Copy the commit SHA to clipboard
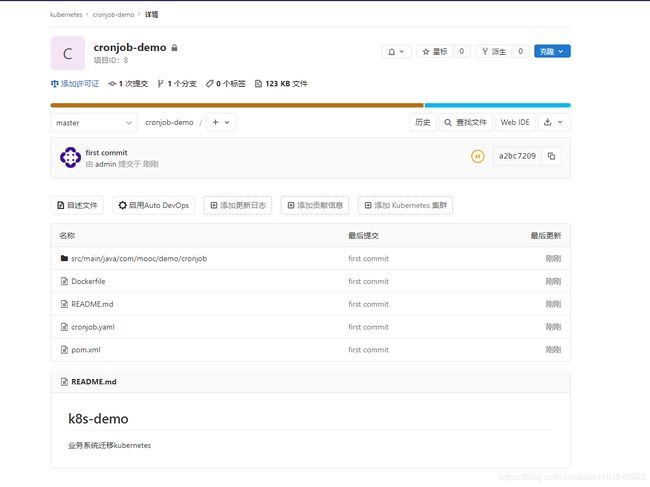 (551, 156)
